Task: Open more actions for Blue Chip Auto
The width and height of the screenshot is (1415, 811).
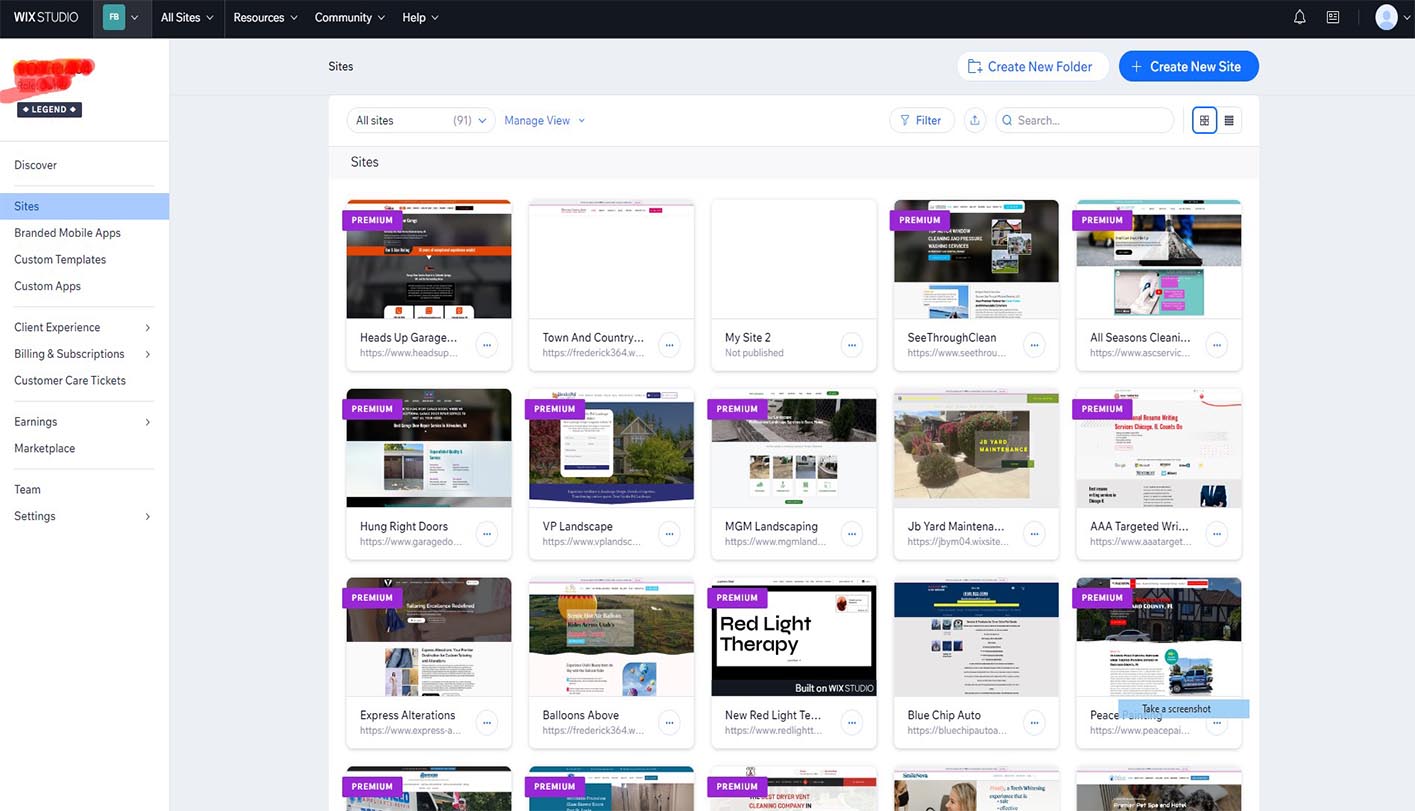Action: (1035, 723)
